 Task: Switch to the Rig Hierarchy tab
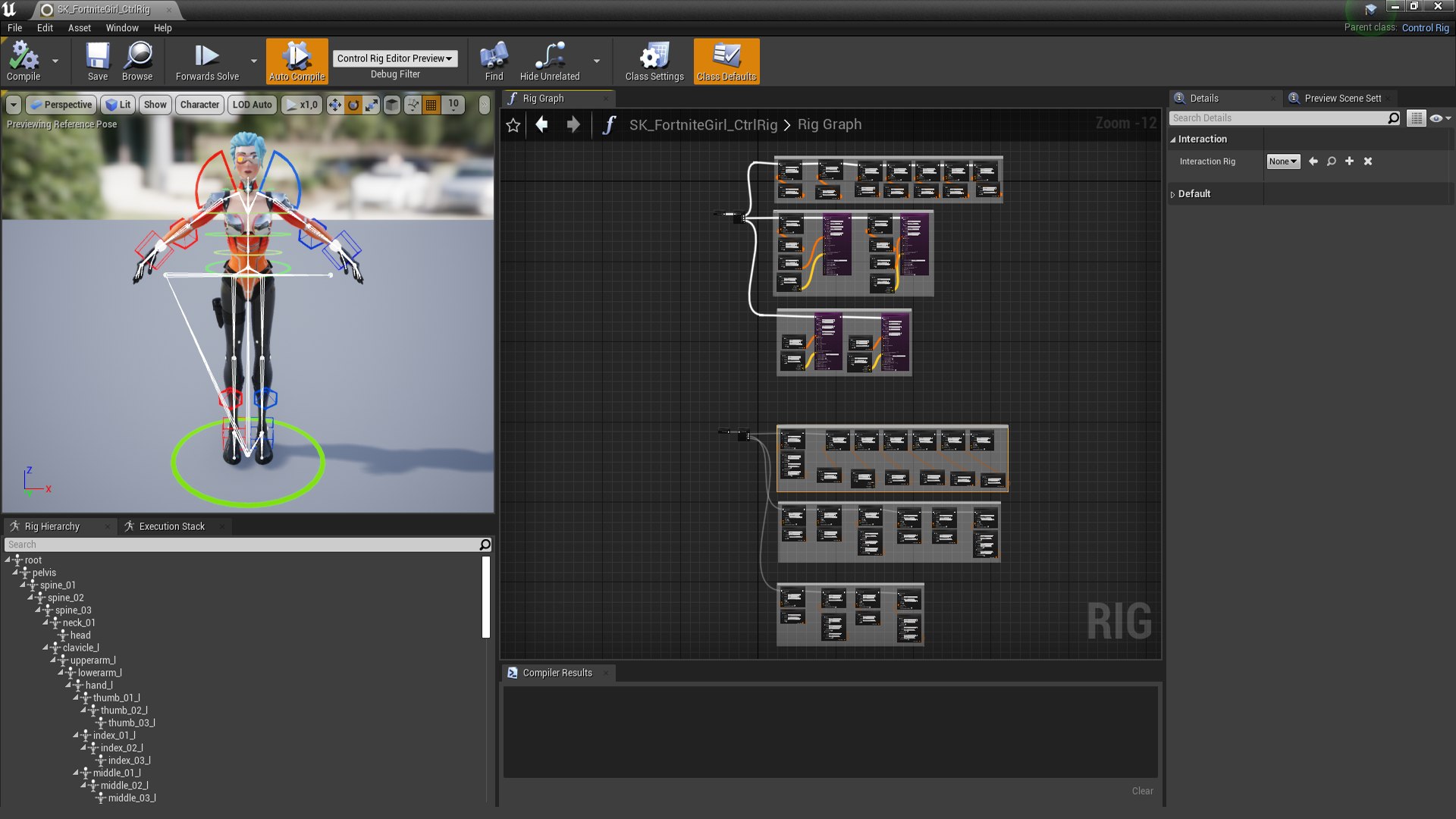52,526
